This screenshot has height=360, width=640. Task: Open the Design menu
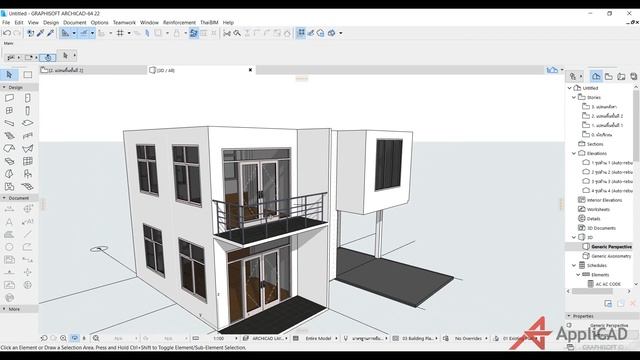[51, 22]
